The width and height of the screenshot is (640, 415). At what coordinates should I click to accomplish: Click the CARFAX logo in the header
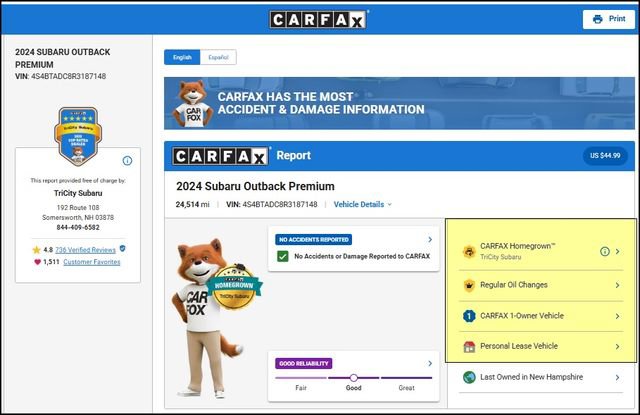click(318, 19)
